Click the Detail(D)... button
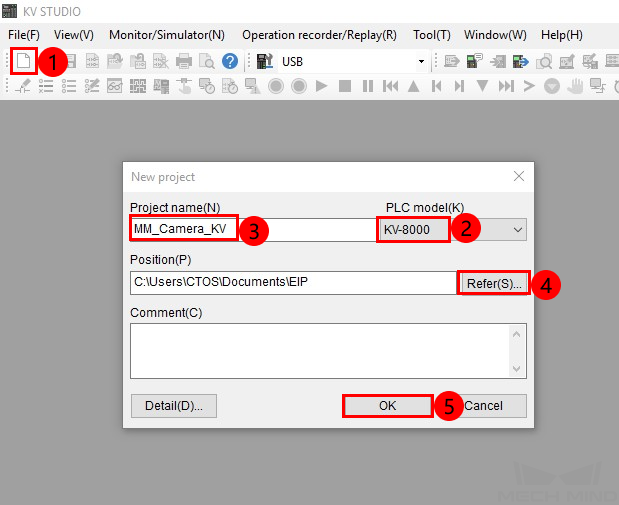Screen dimensions: 619x505 [x=174, y=406]
